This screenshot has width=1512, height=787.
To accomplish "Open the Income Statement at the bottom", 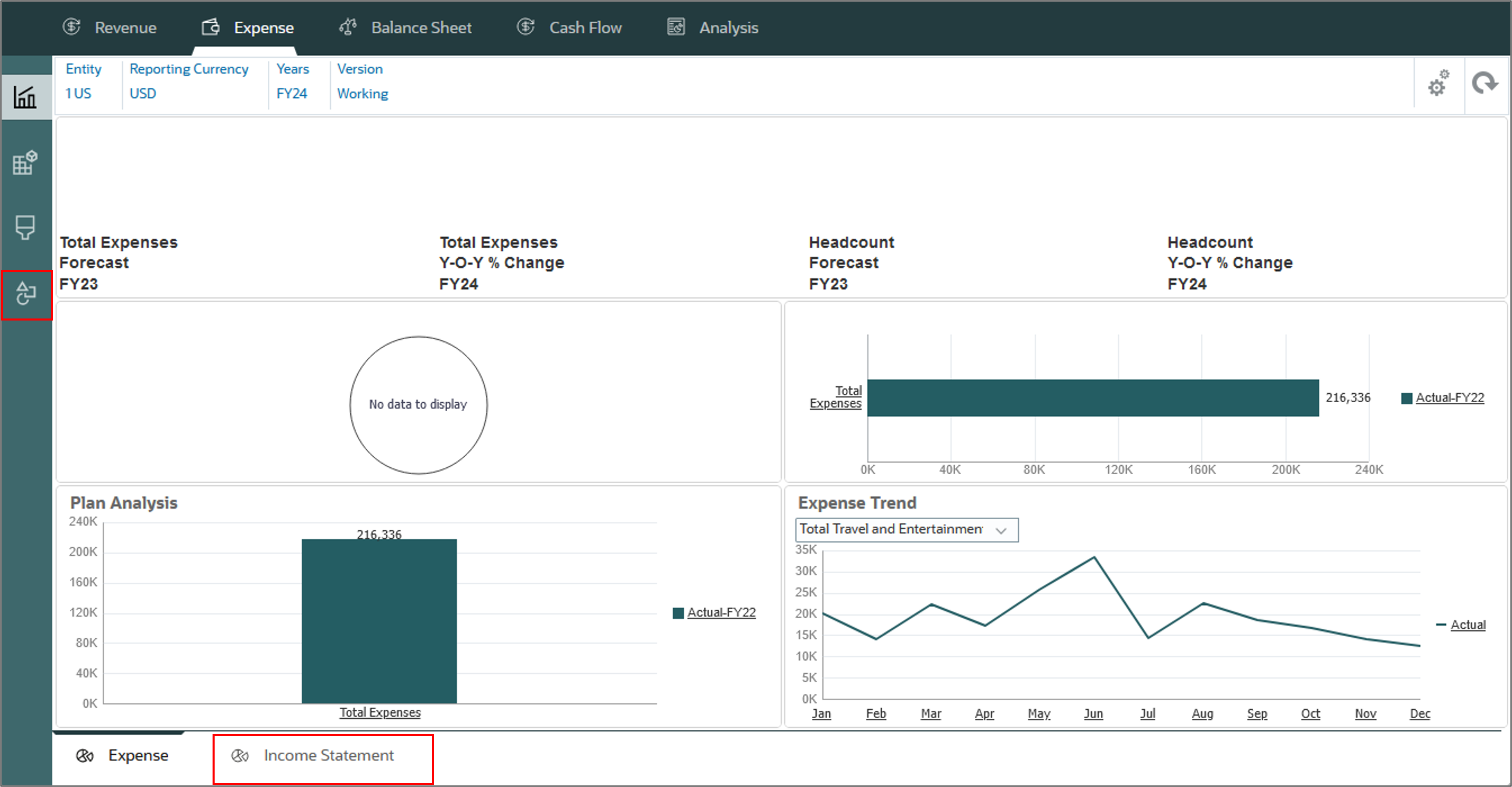I will pyautogui.click(x=329, y=755).
